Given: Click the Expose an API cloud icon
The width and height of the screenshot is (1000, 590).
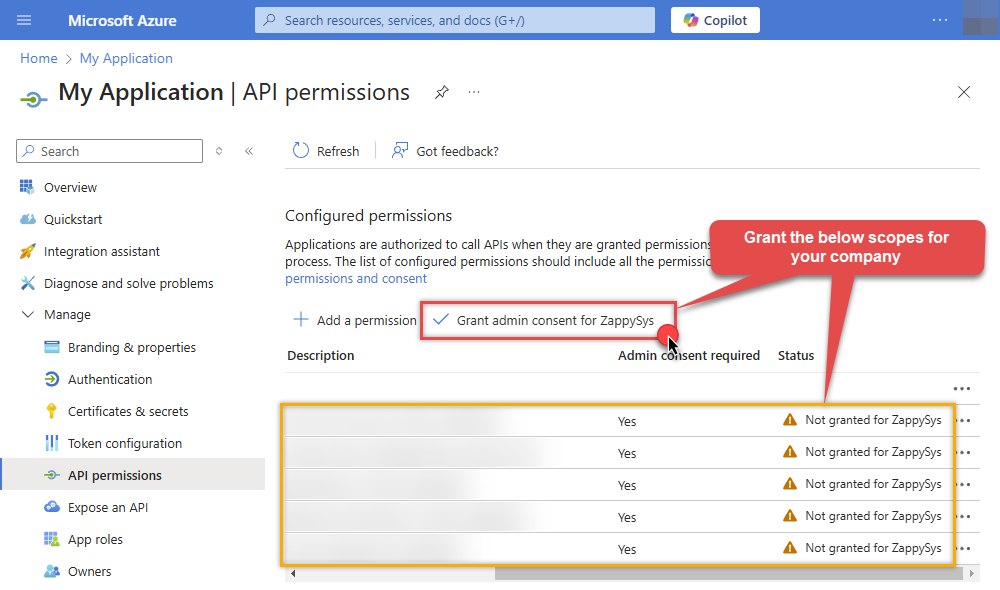Looking at the screenshot, I should click(x=52, y=507).
